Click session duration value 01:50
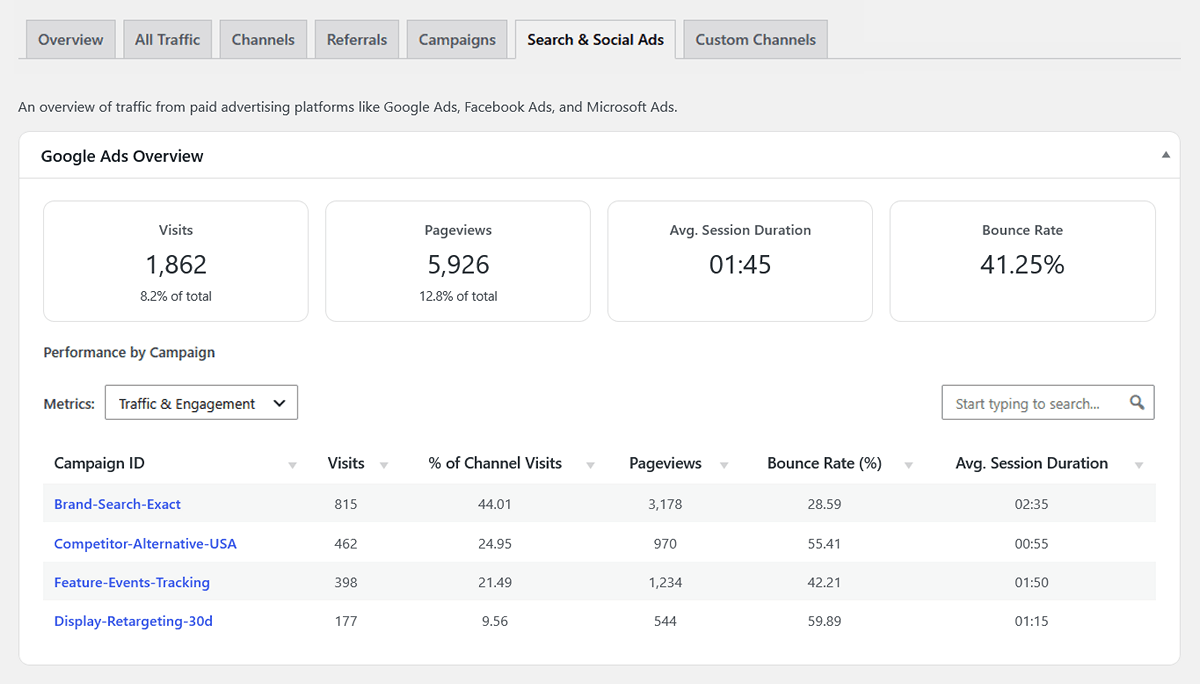1200x684 pixels. [1031, 582]
